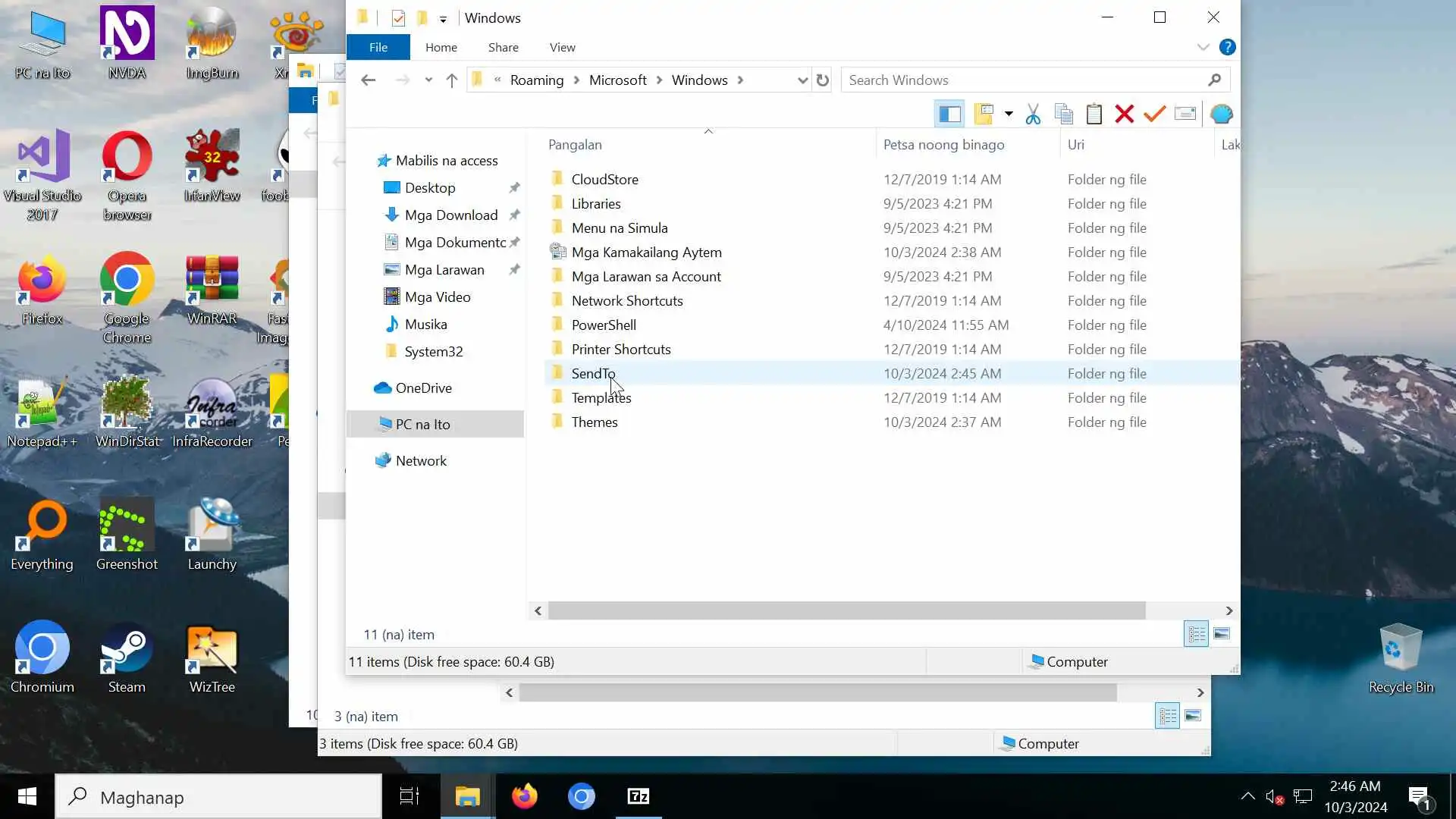The height and width of the screenshot is (819, 1456).
Task: Click the clipboard Paste toolbar icon
Action: pos(1094,115)
